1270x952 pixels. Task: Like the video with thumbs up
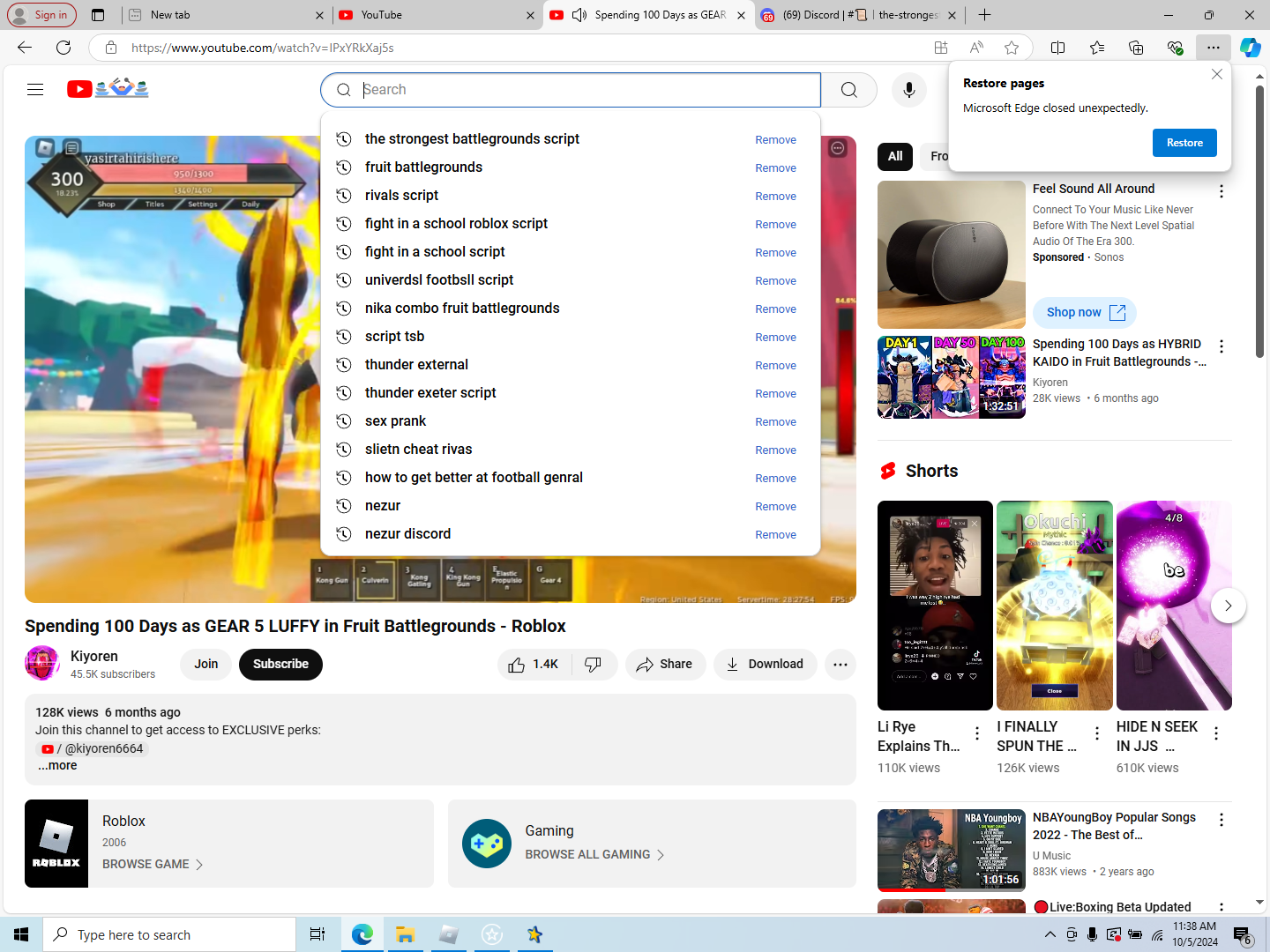pyautogui.click(x=534, y=665)
